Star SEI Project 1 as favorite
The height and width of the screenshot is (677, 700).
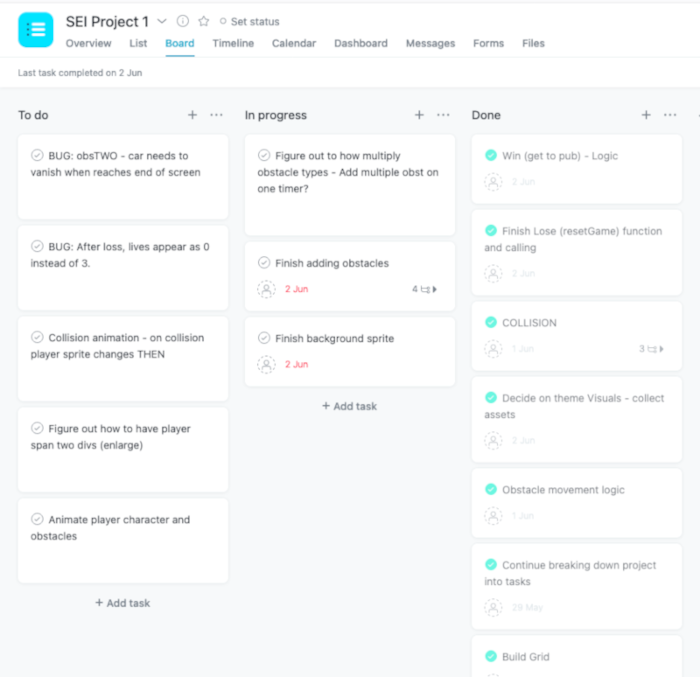[204, 21]
